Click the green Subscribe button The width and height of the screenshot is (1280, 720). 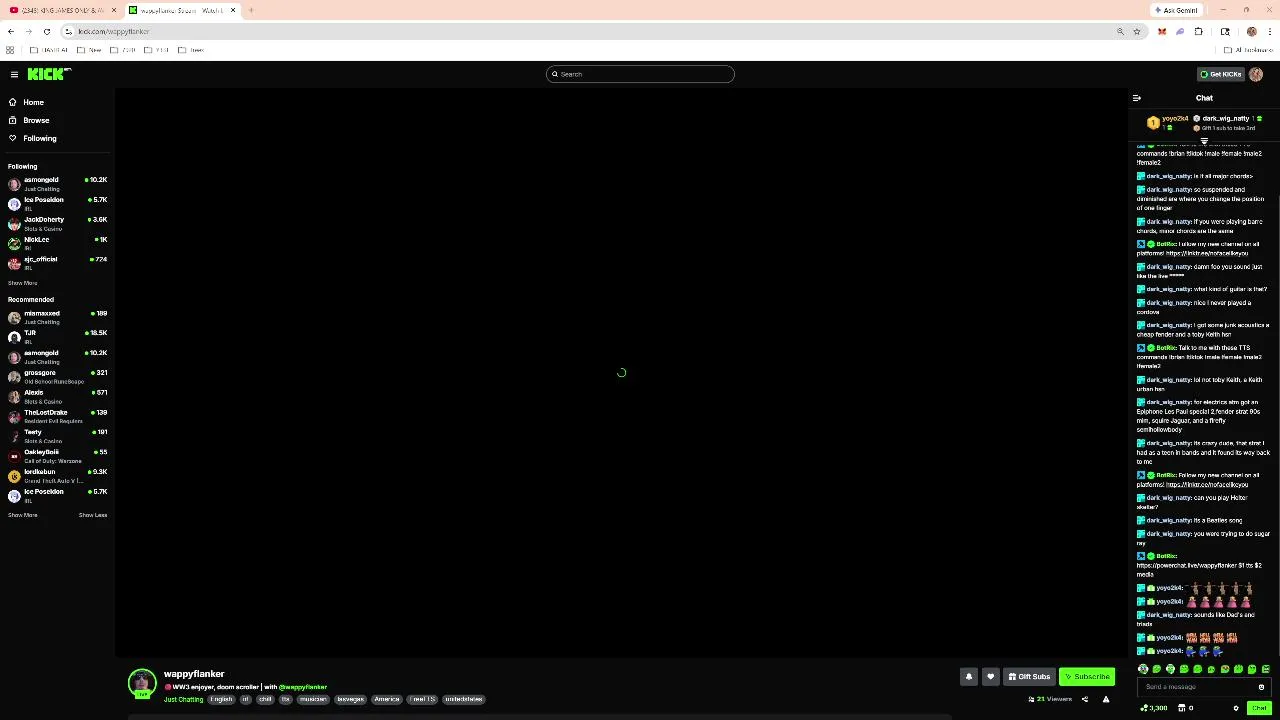coord(1087,677)
